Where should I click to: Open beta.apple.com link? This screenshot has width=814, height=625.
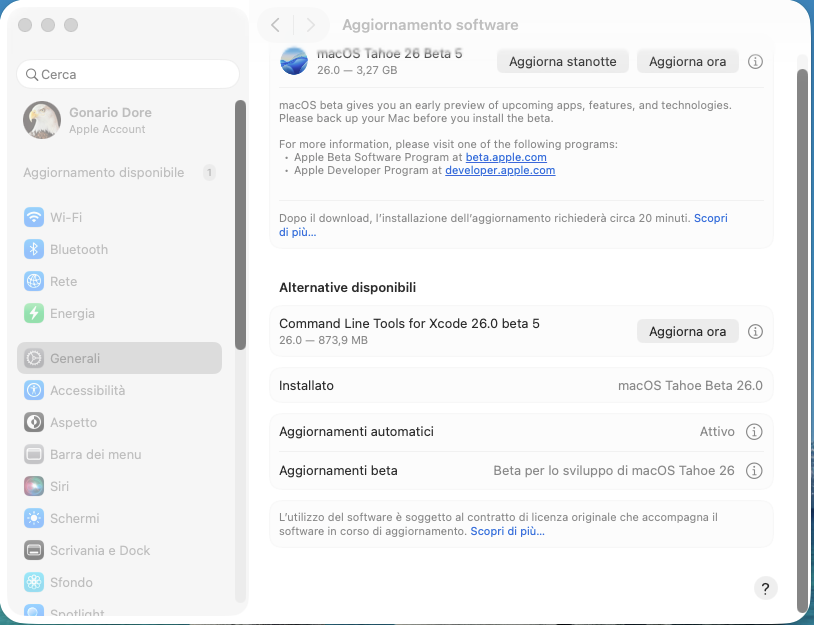click(506, 157)
